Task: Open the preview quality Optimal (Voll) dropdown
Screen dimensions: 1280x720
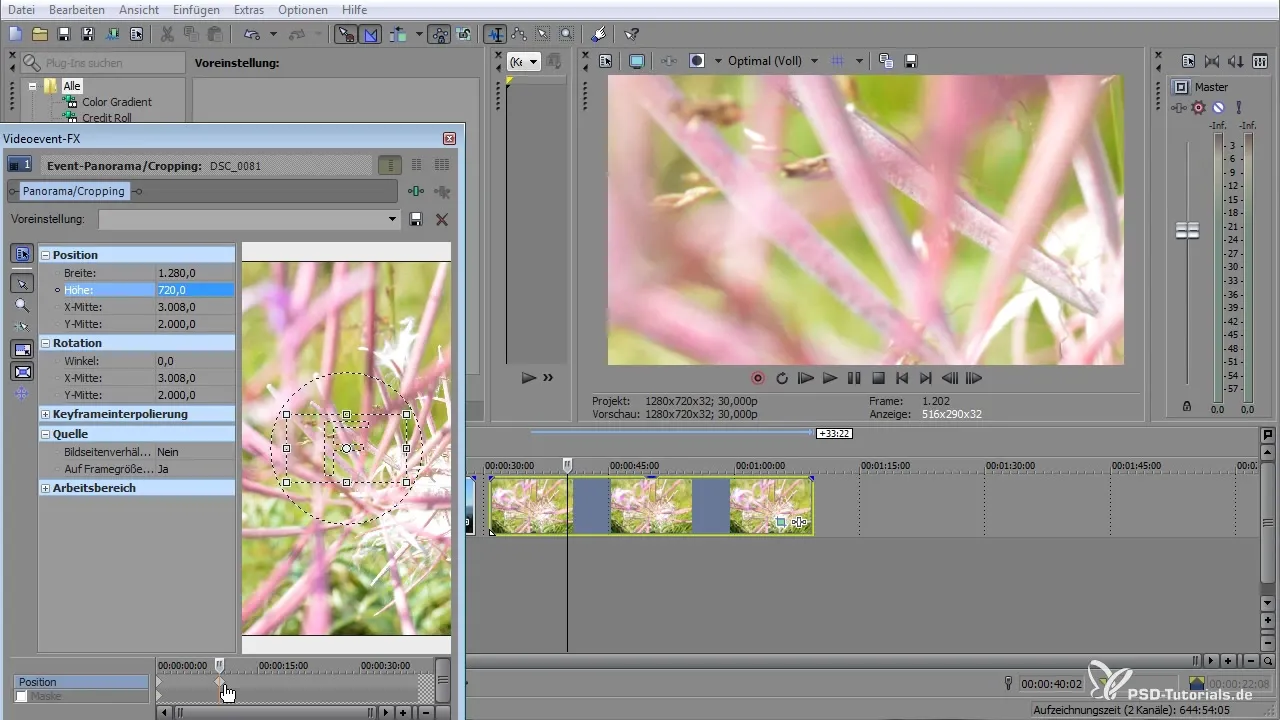Action: pos(814,61)
